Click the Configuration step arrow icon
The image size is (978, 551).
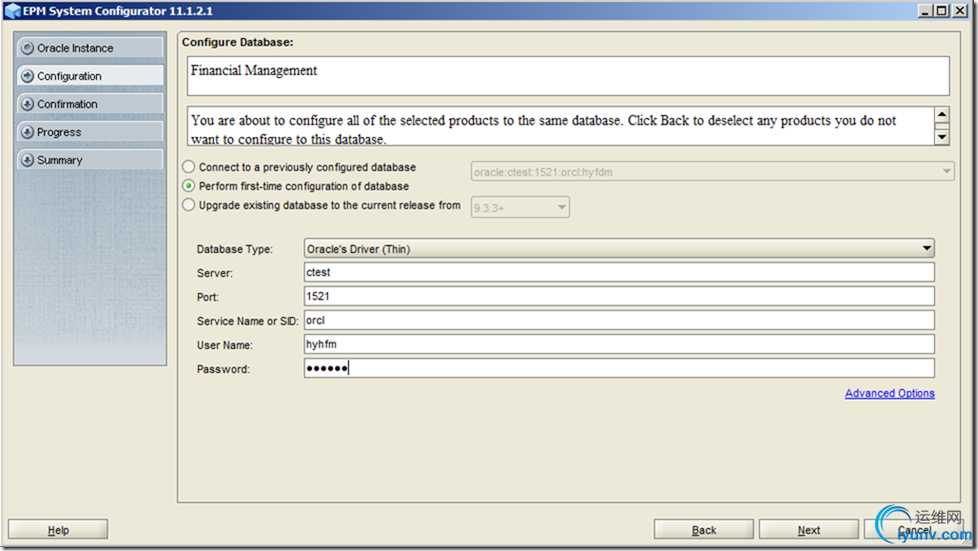(27, 76)
